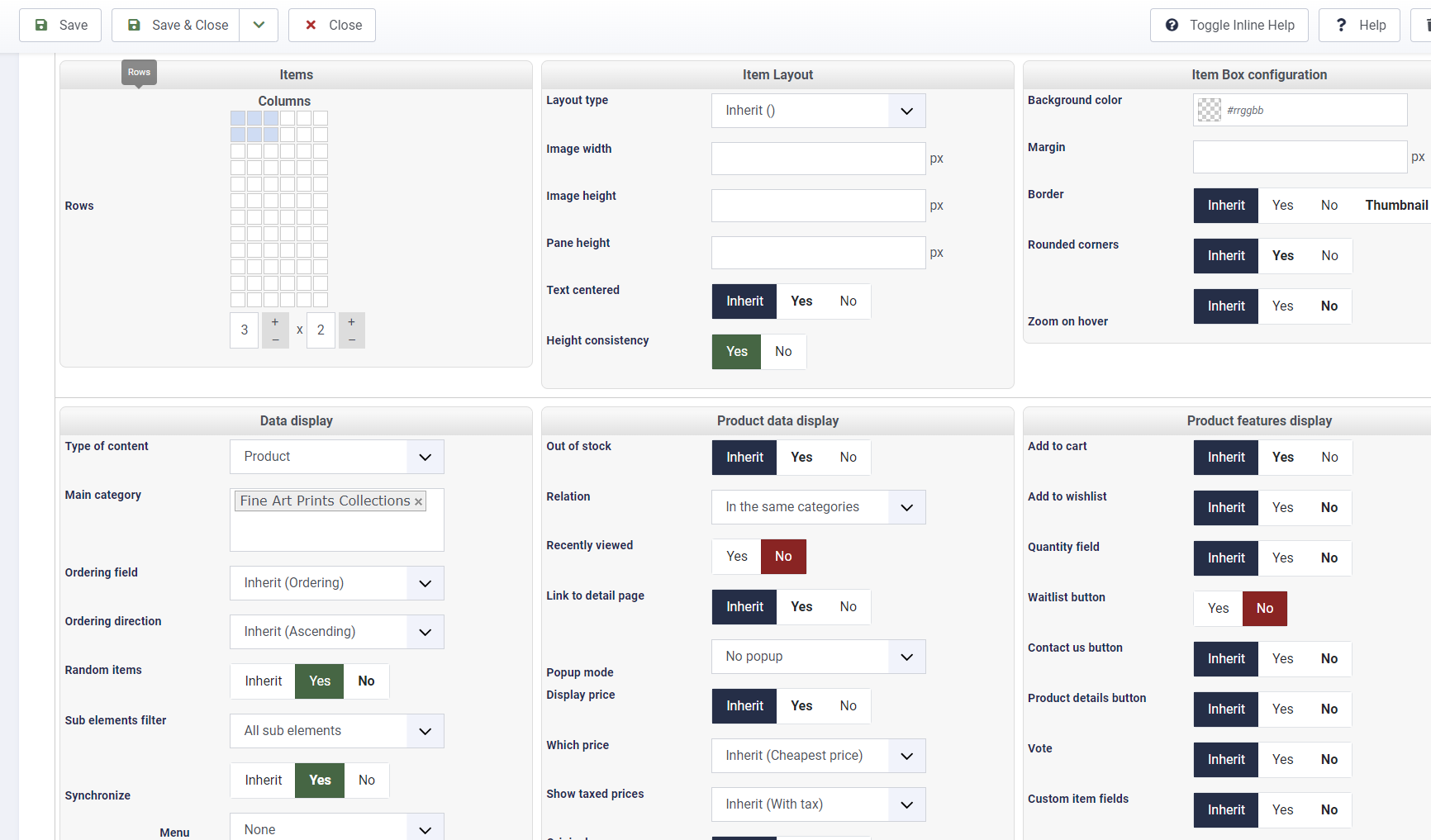1431x840 pixels.
Task: Set Out of stock to No
Action: pyautogui.click(x=849, y=458)
